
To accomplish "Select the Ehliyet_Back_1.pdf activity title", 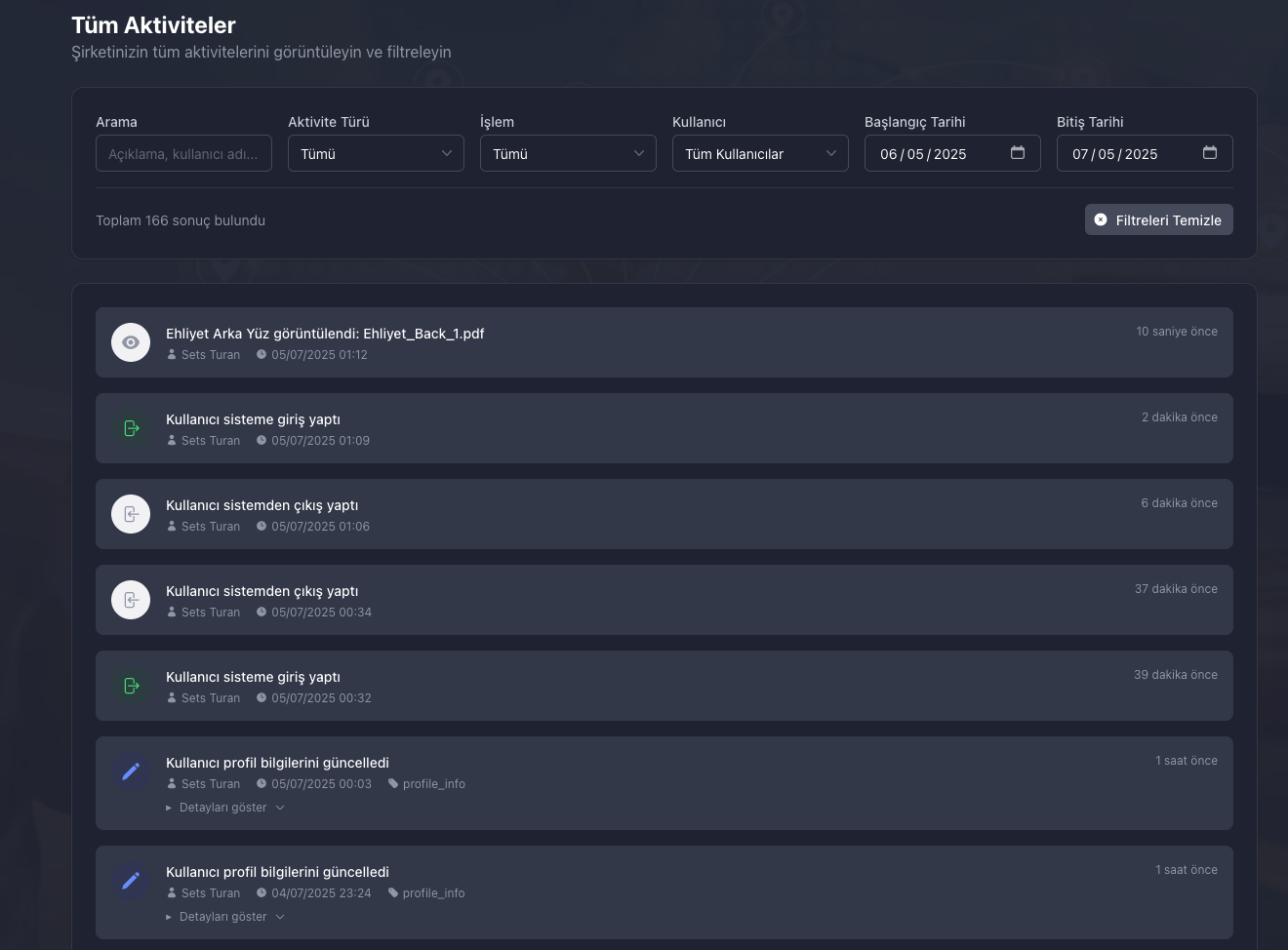I will [x=325, y=334].
